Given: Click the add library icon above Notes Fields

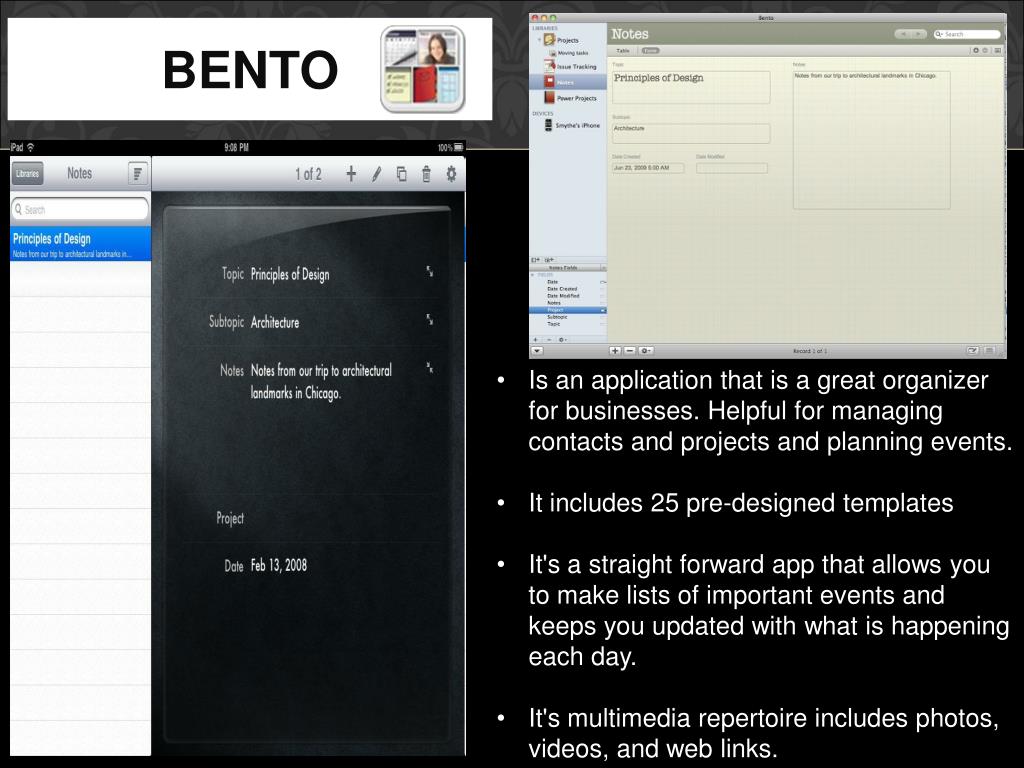Looking at the screenshot, I should (536, 260).
